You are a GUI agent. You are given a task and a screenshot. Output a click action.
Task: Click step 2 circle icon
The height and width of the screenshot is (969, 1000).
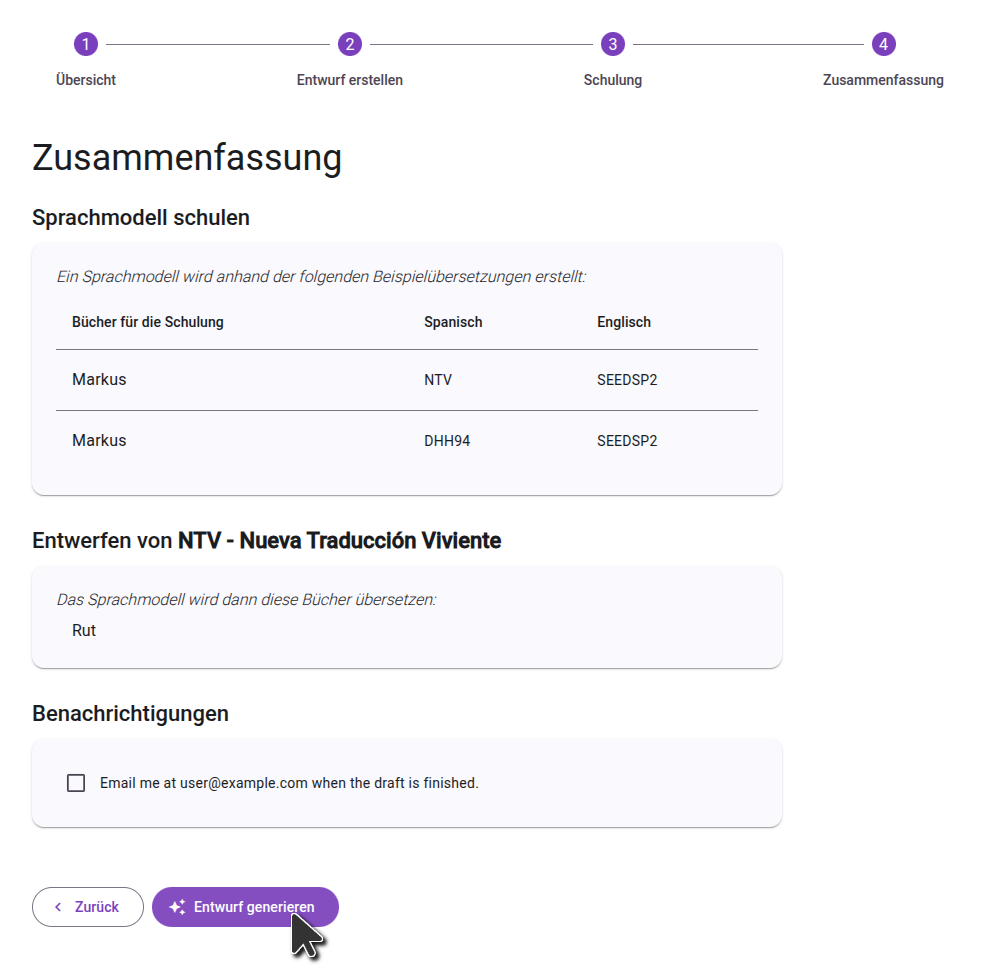(x=349, y=44)
